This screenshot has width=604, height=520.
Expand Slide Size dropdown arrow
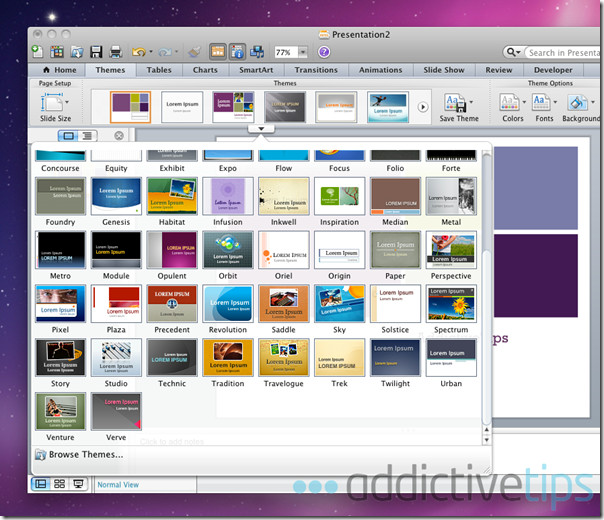pos(67,102)
